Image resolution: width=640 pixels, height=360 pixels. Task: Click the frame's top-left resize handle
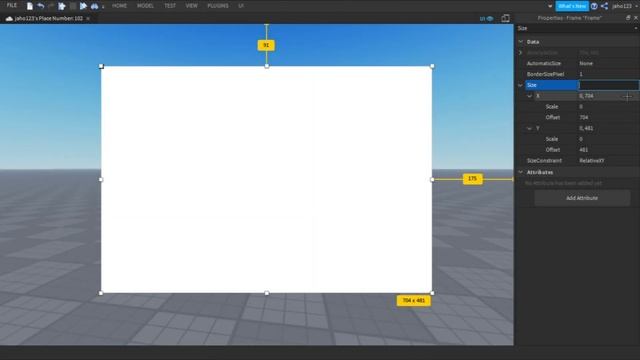pos(101,66)
